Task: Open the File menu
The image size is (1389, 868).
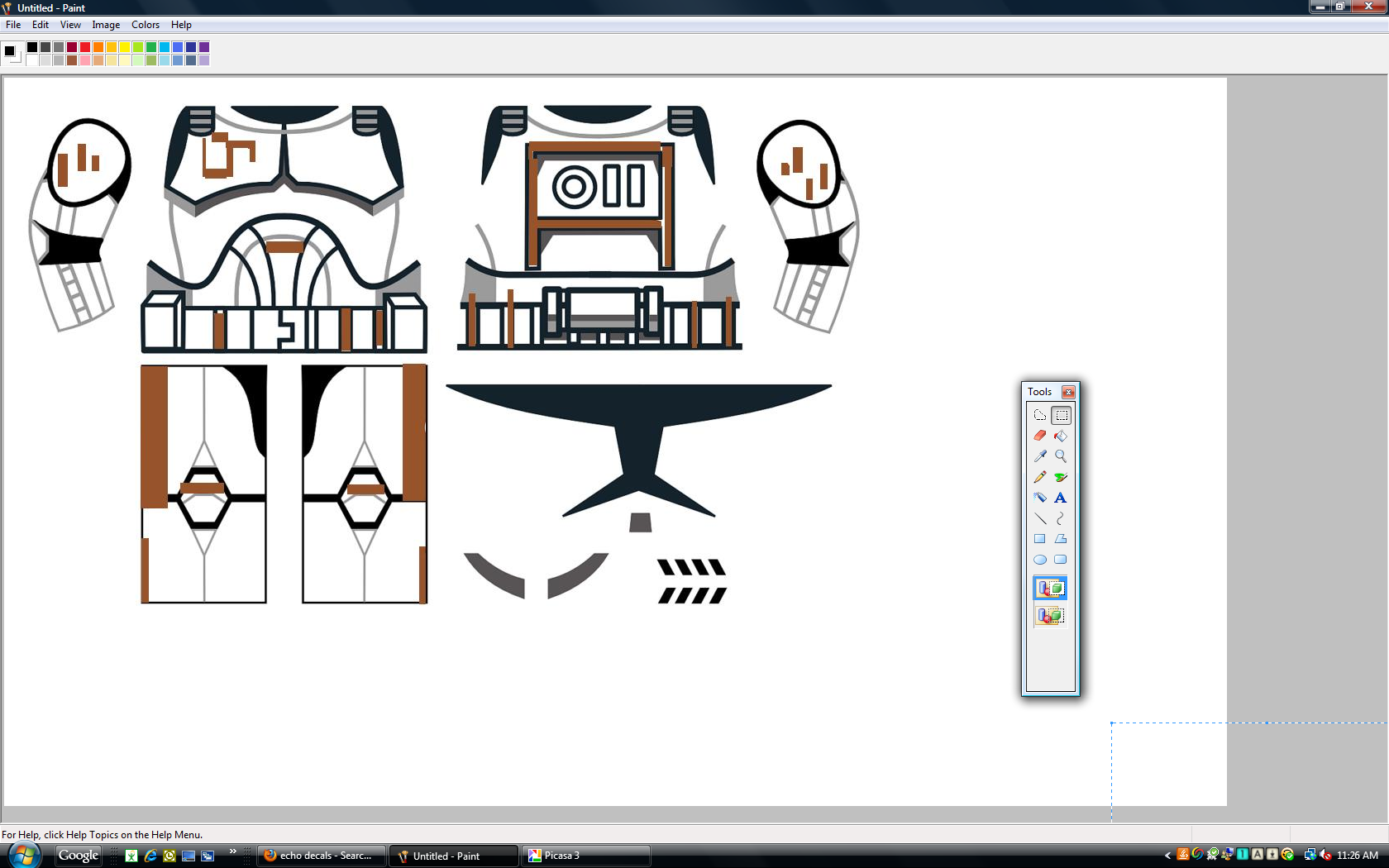Action: (13, 25)
